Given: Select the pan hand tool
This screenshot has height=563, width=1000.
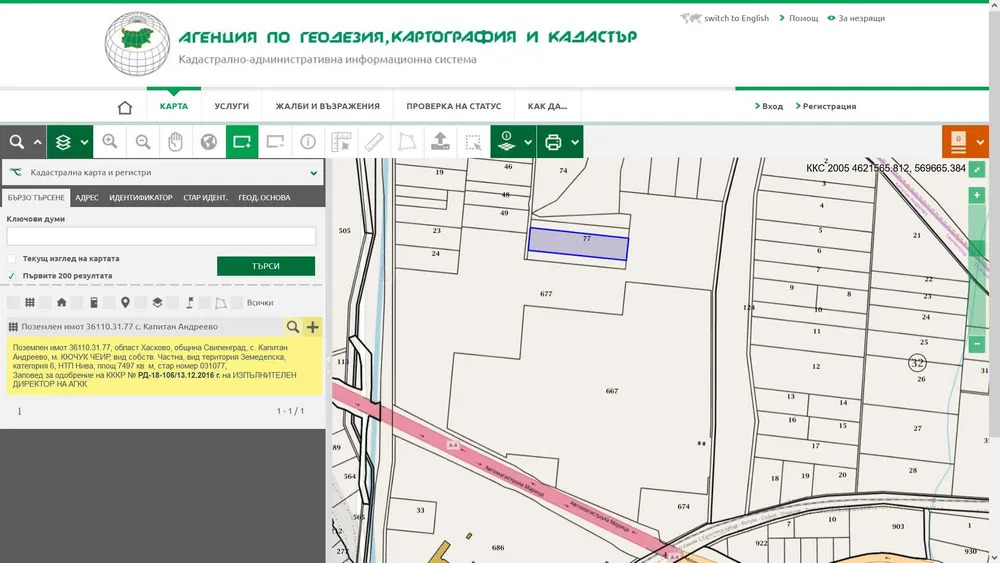Looking at the screenshot, I should click(x=176, y=142).
